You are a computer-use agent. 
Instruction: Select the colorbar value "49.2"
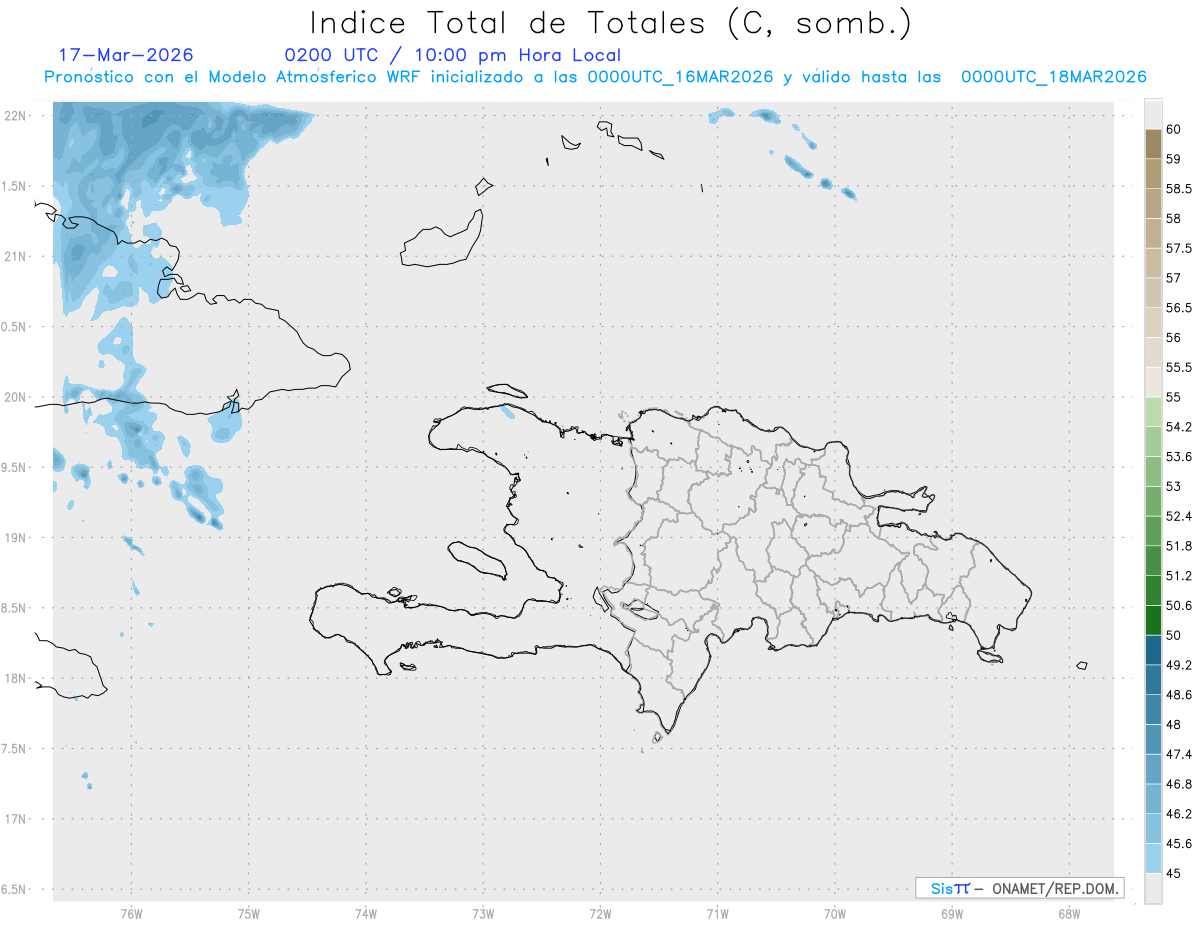[x=1178, y=665]
